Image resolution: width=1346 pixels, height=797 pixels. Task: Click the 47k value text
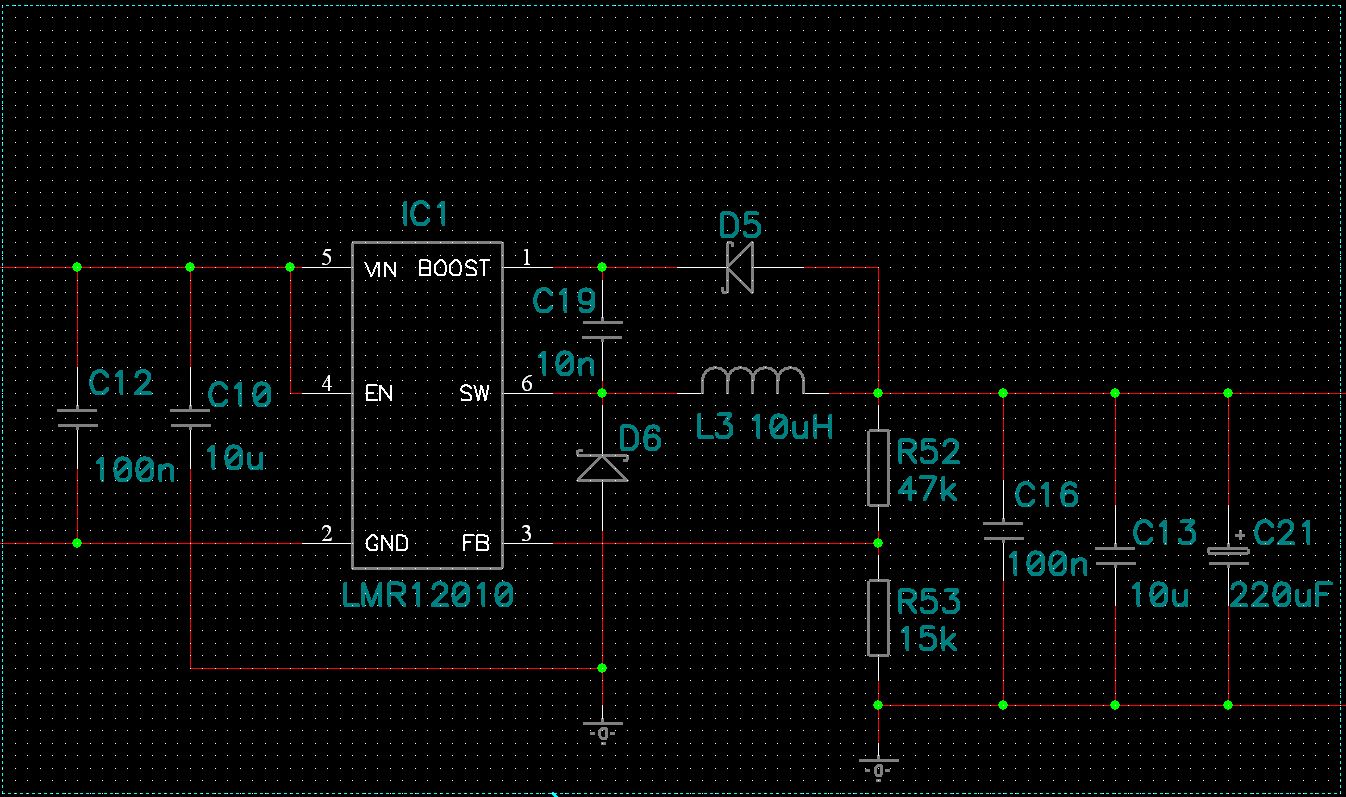click(928, 490)
